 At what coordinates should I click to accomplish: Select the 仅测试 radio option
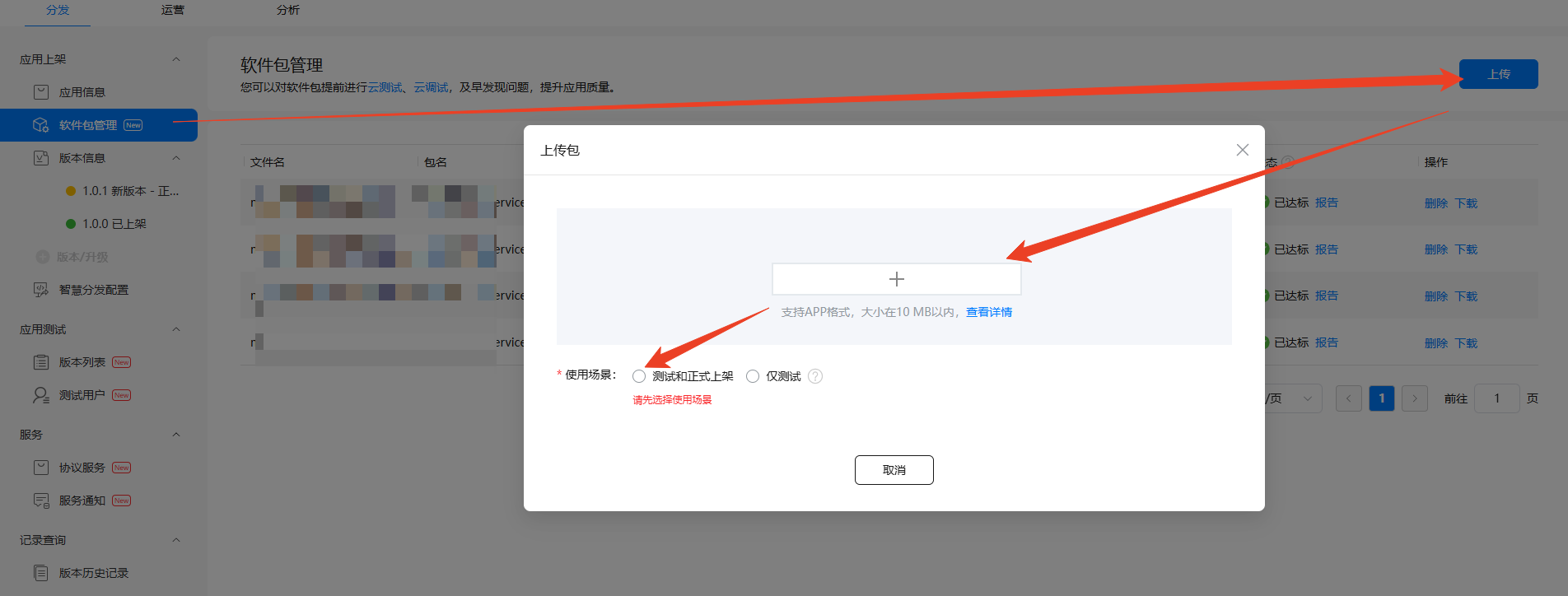pyautogui.click(x=753, y=376)
